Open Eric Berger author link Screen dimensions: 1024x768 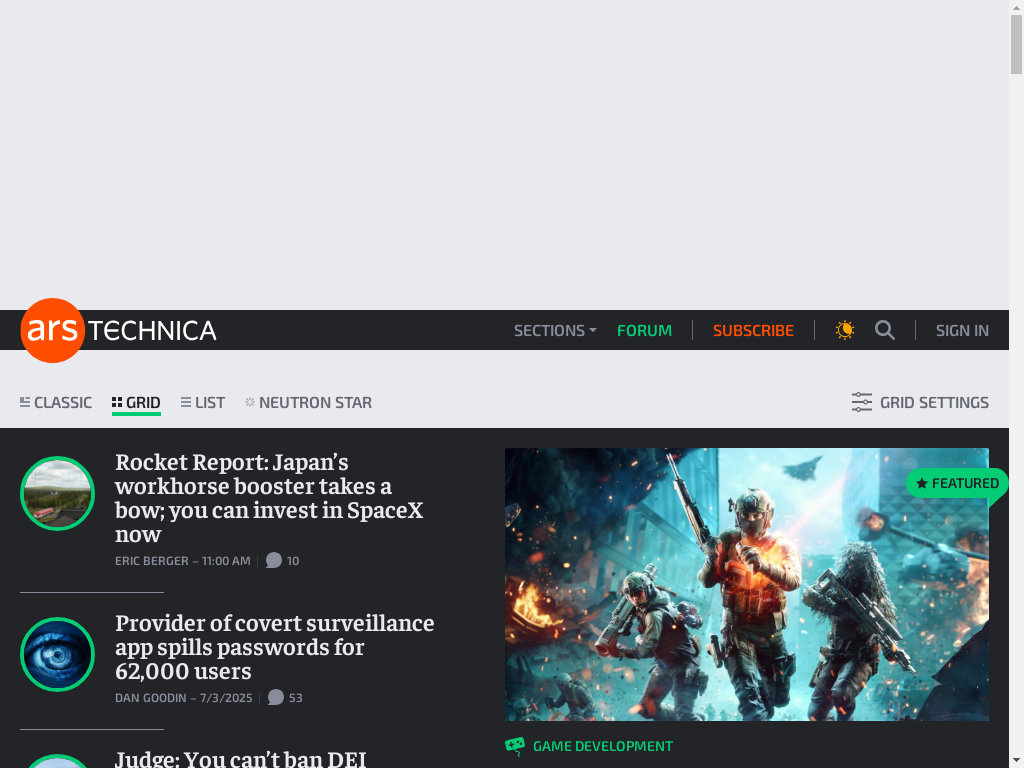click(x=152, y=561)
